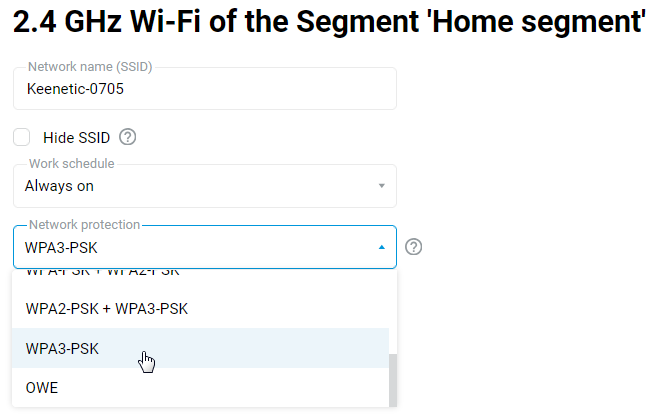Focus the Network name (SSID) input field
This screenshot has width=656, height=415.
pyautogui.click(x=250, y=89)
